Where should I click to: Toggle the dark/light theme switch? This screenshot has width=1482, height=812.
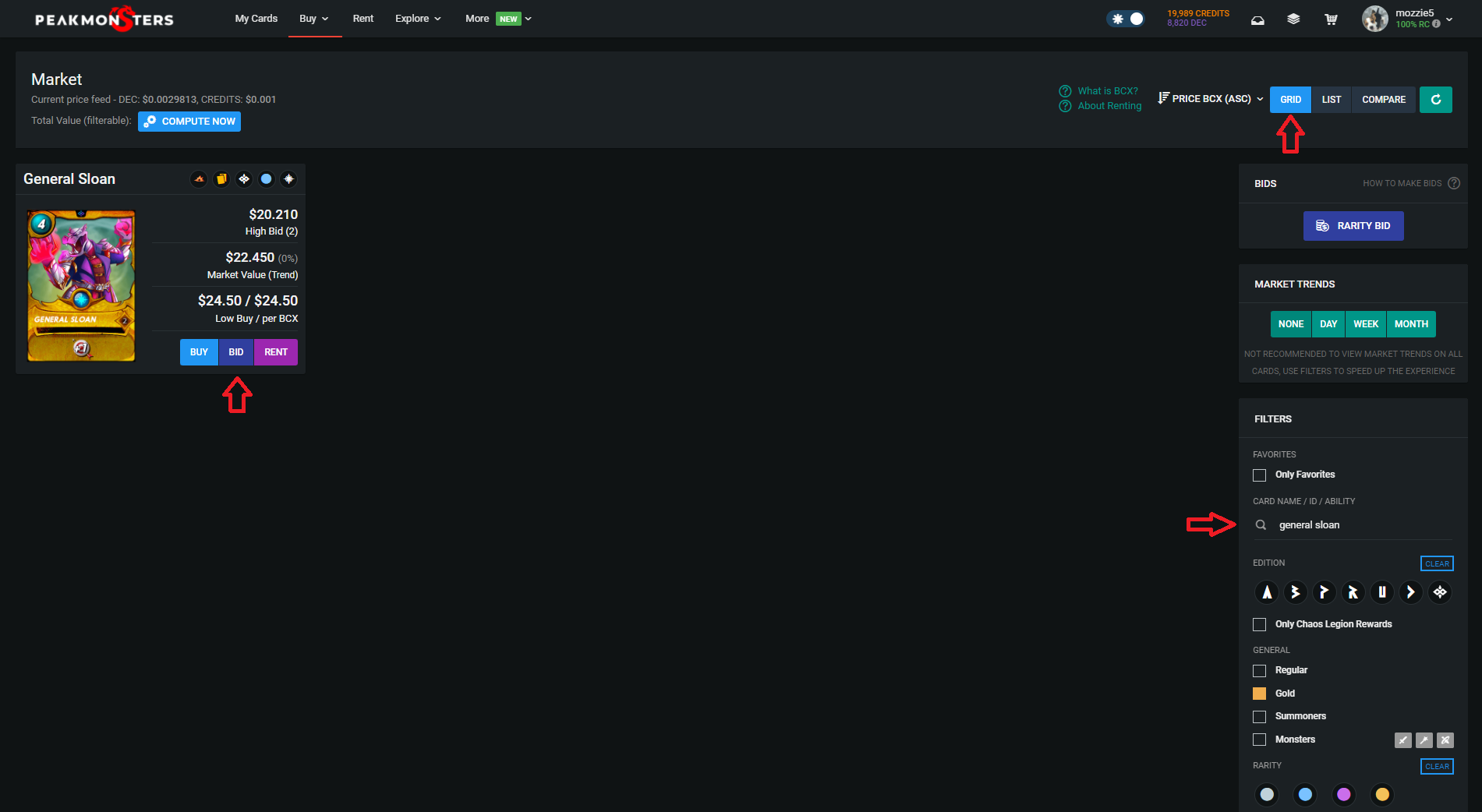point(1127,19)
